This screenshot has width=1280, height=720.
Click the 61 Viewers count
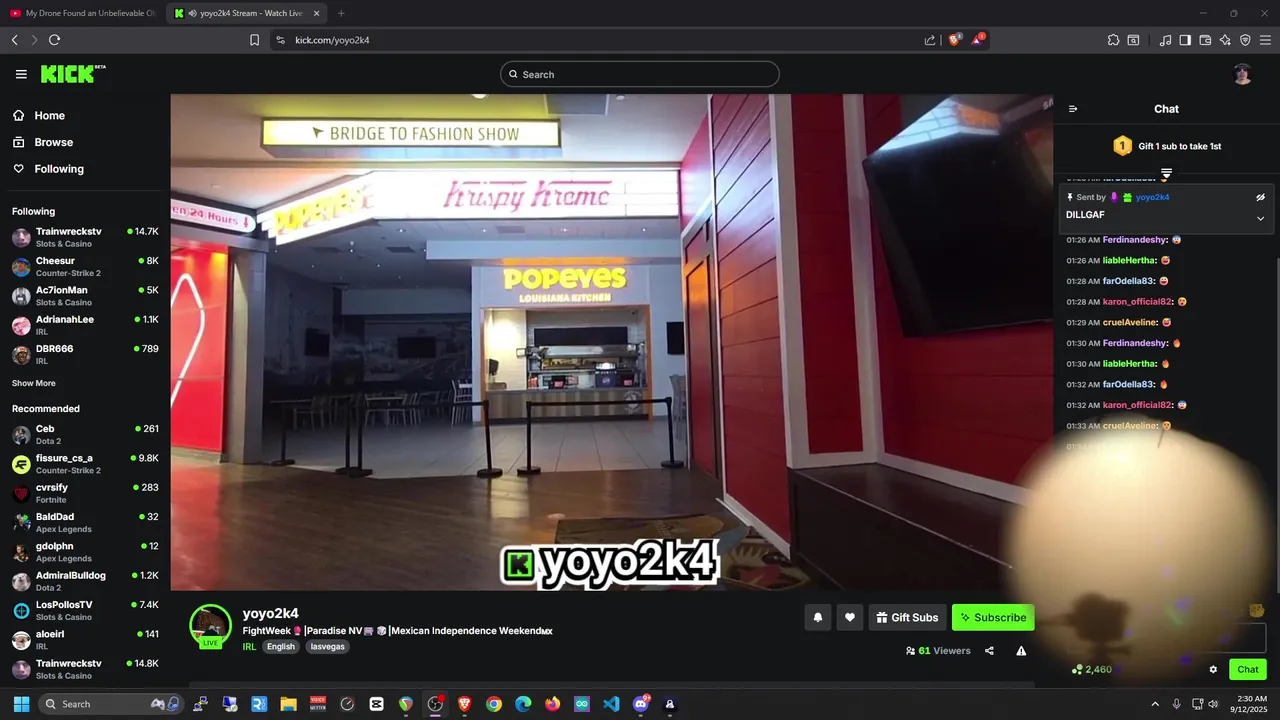pyautogui.click(x=938, y=651)
